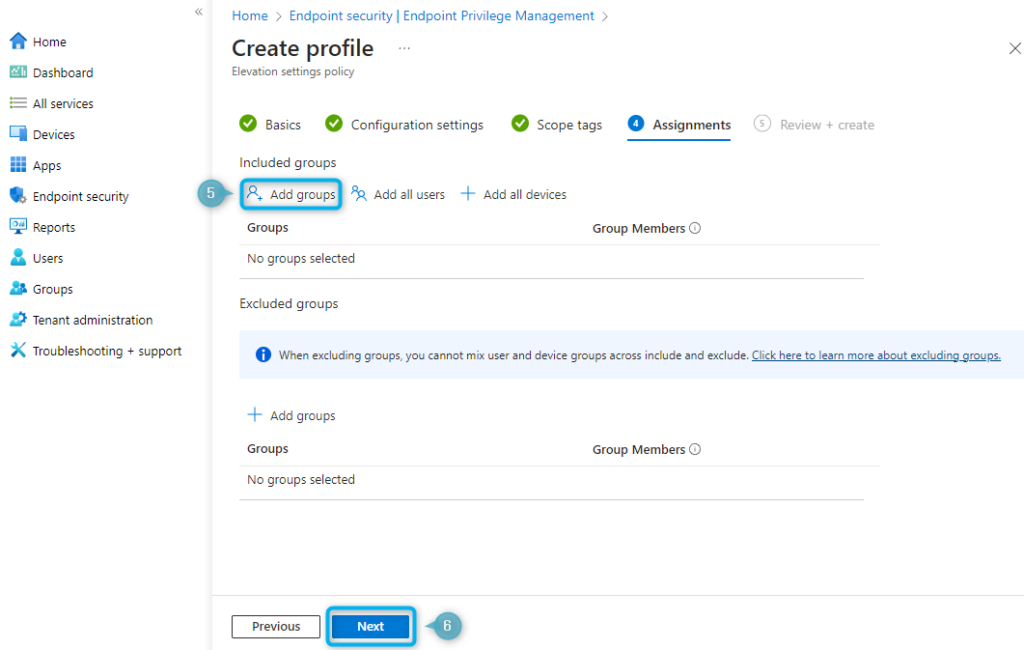The image size is (1024, 650).
Task: Collapse the navigation sidebar with the double chevron
Action: pyautogui.click(x=198, y=13)
